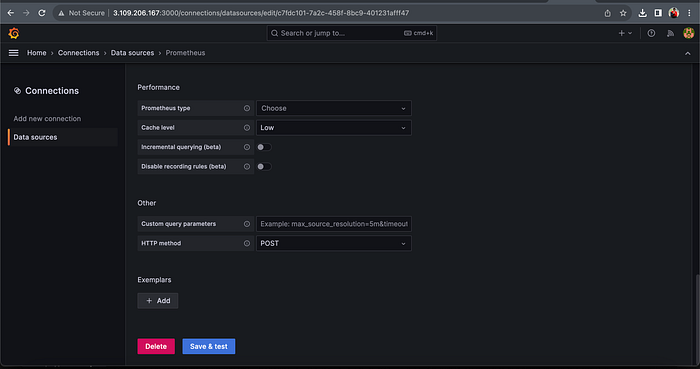Toggle Disable recording rules (beta) switch

tap(264, 166)
